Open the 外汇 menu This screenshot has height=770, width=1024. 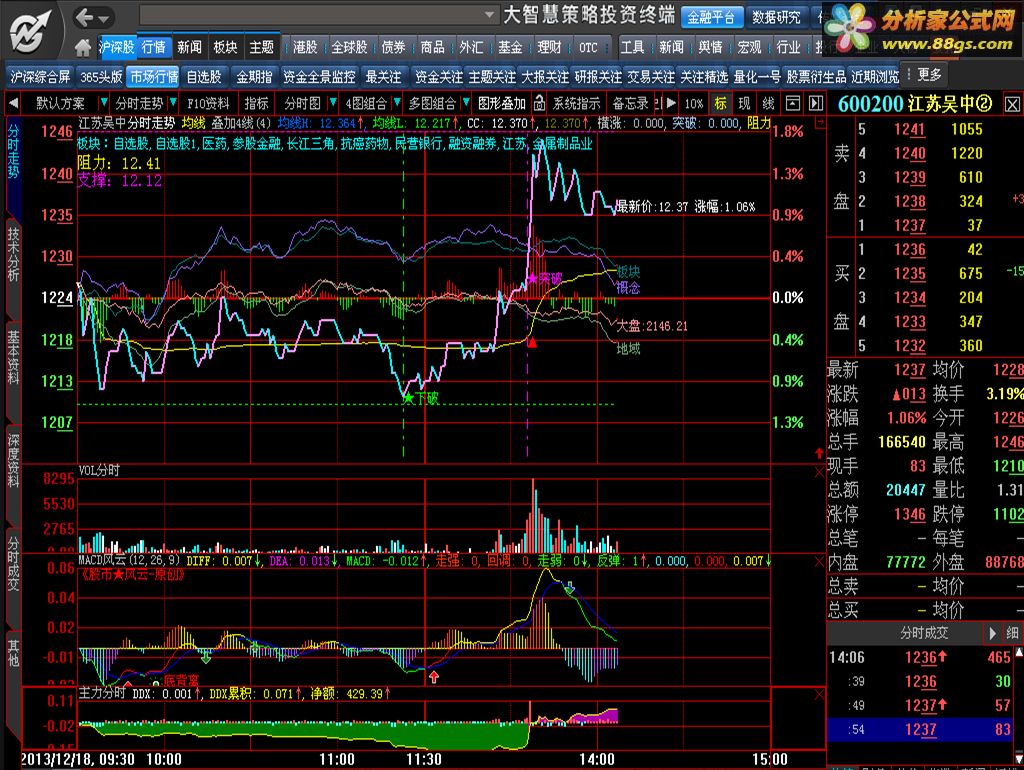[471, 47]
